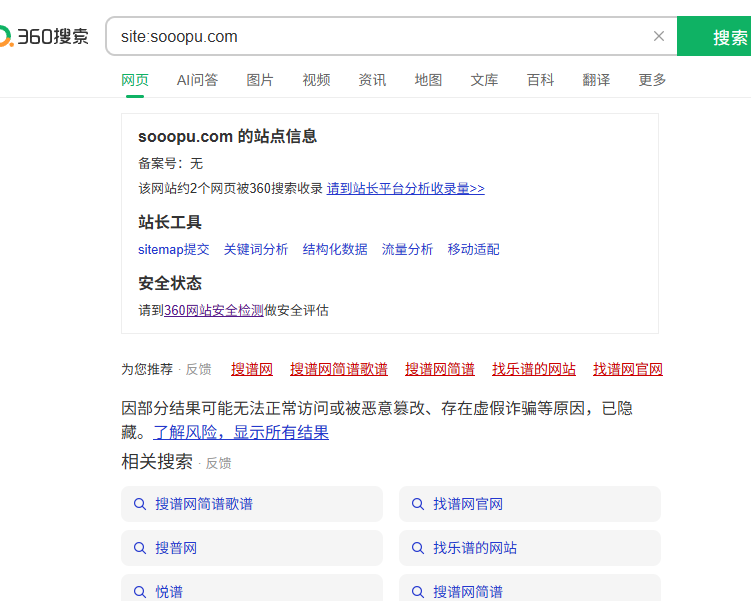Viewport: 751px width, 601px height.
Task: Open the 地图 tab
Action: [428, 80]
